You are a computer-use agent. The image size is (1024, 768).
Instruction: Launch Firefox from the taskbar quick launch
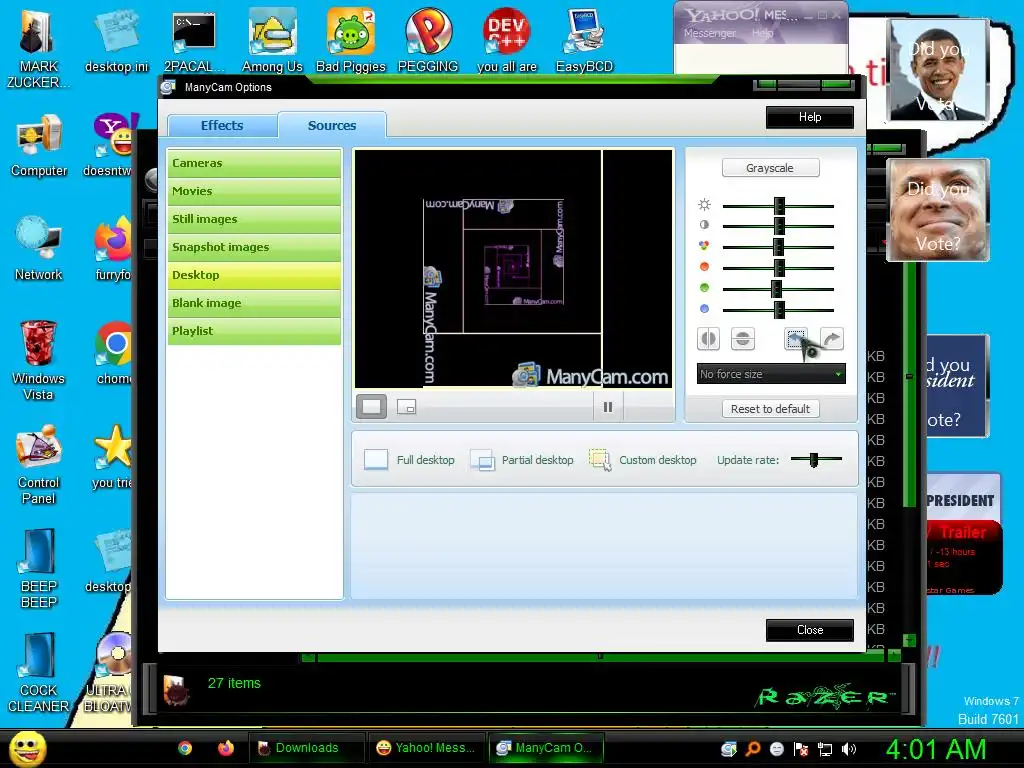pos(226,748)
